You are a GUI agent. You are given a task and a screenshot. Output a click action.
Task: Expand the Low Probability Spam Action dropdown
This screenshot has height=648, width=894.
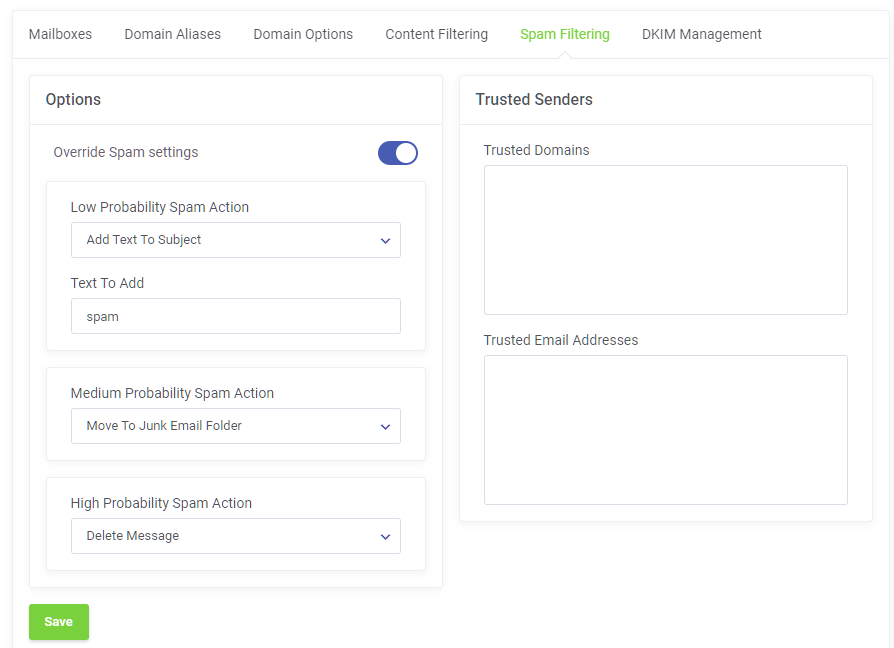point(235,240)
